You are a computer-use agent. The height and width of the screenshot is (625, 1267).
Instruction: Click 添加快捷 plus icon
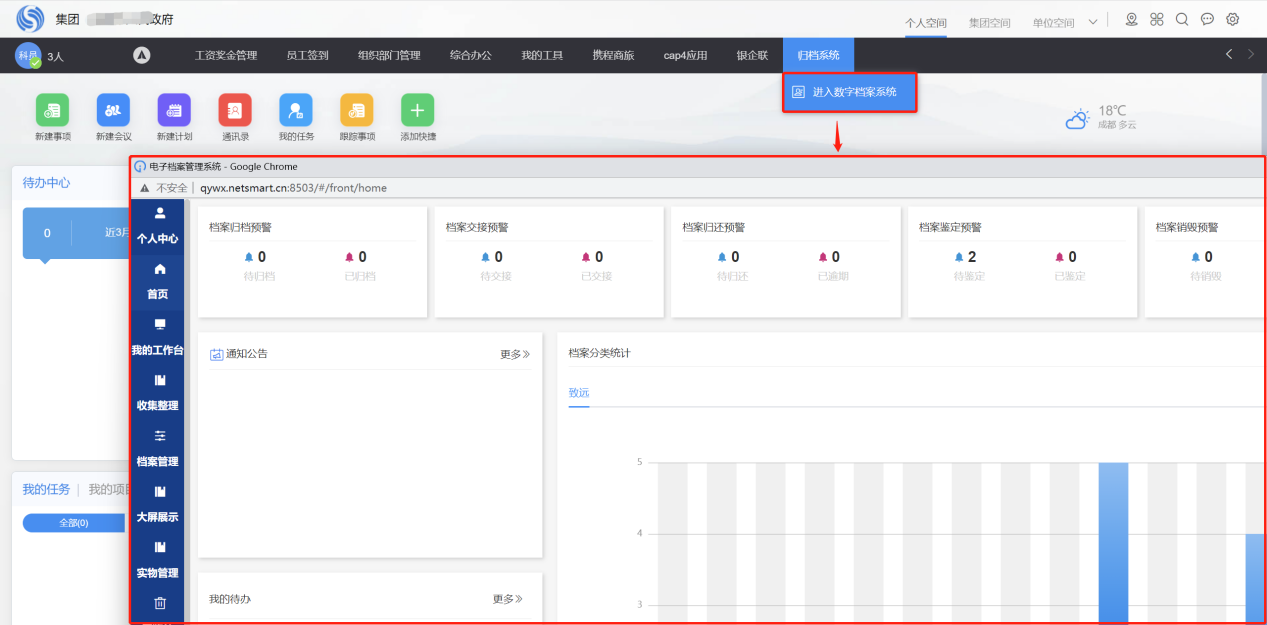coord(417,110)
